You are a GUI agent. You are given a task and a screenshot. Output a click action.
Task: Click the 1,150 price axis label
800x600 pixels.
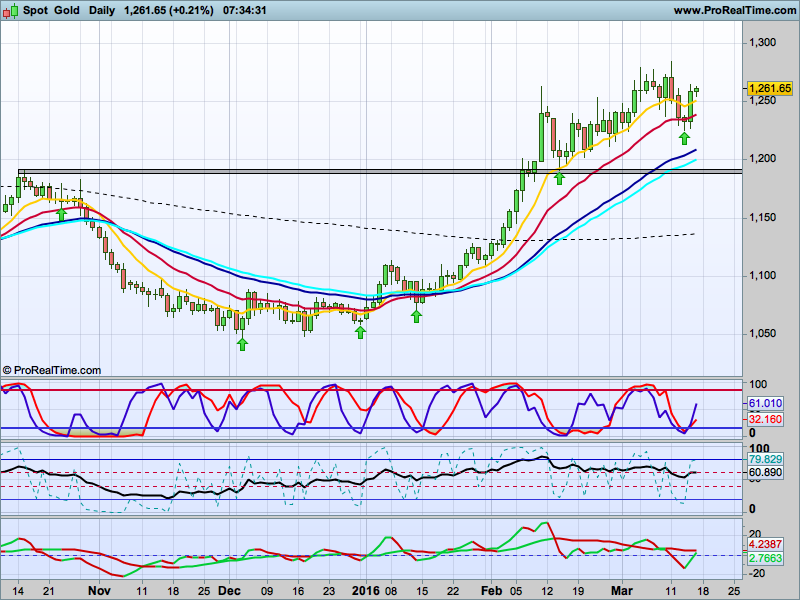(x=762, y=217)
